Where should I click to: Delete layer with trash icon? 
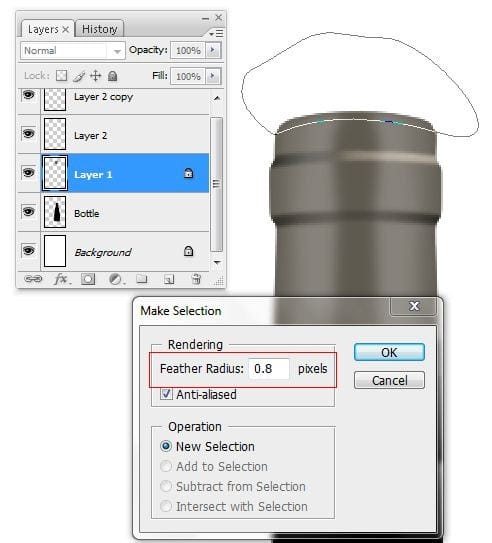pos(196,279)
